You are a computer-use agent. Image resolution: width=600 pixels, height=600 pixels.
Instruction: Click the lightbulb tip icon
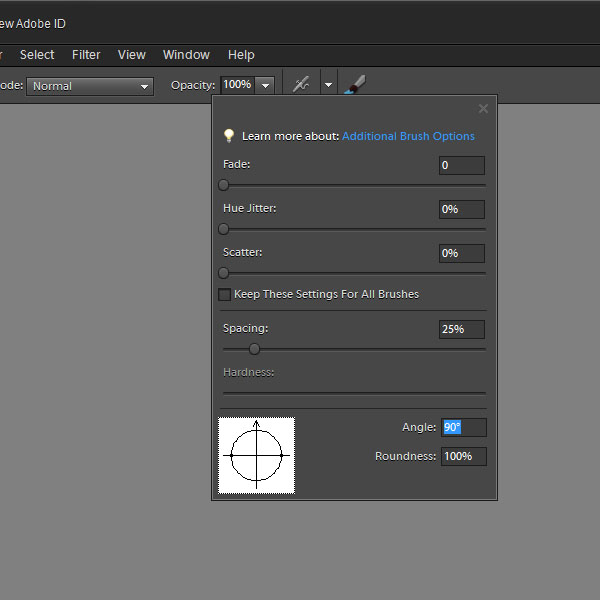229,135
